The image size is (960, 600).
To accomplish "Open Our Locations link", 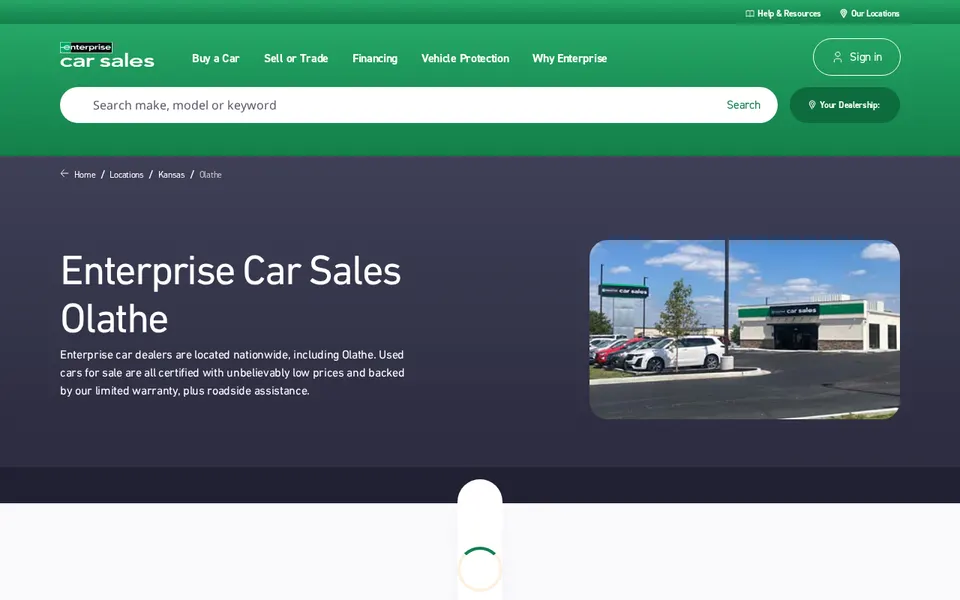I will pyautogui.click(x=869, y=13).
